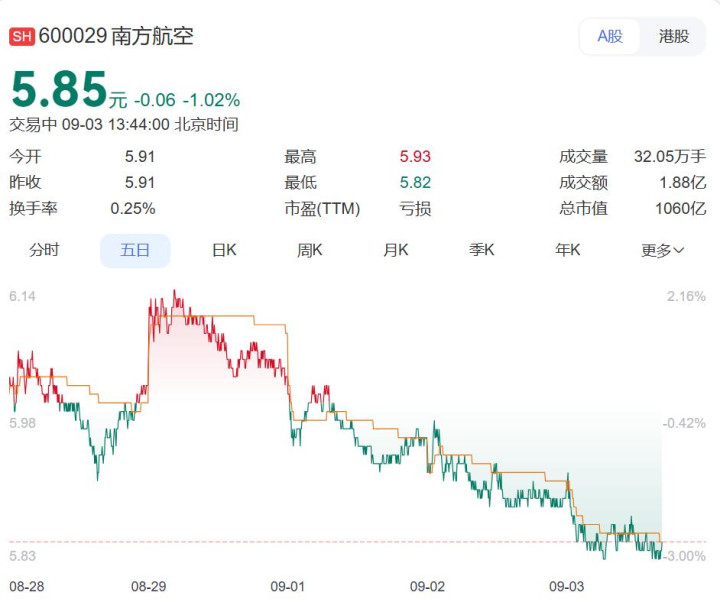Click the 09-02 date marker

click(427, 586)
